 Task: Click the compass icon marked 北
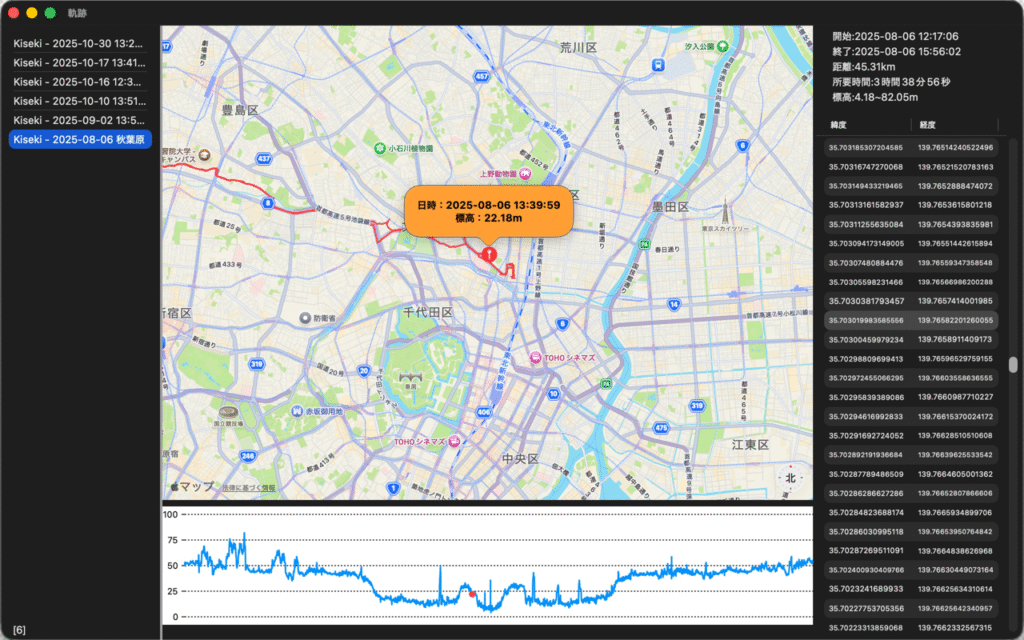pos(790,478)
